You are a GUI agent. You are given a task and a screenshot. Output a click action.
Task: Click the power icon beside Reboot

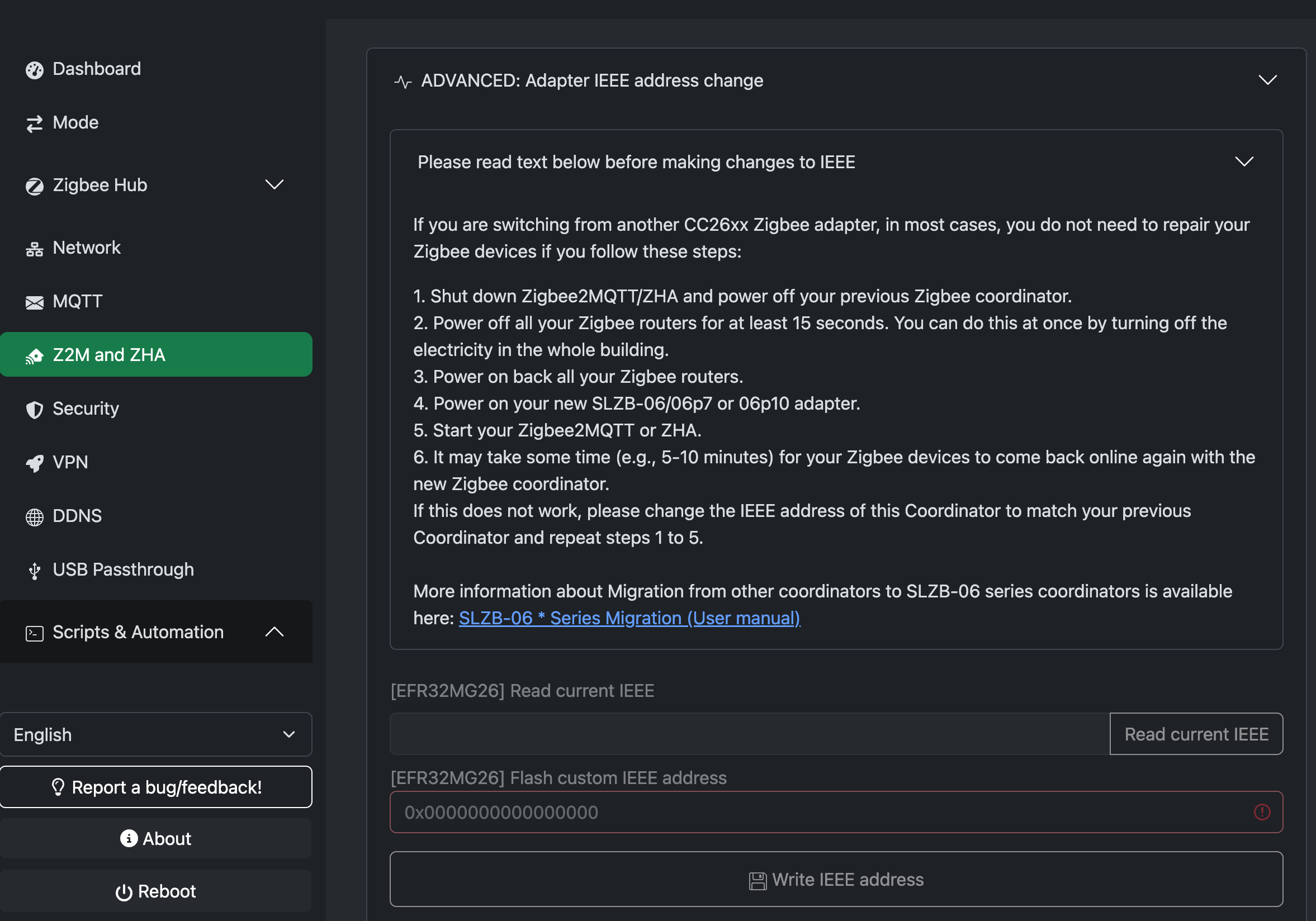pyautogui.click(x=124, y=892)
